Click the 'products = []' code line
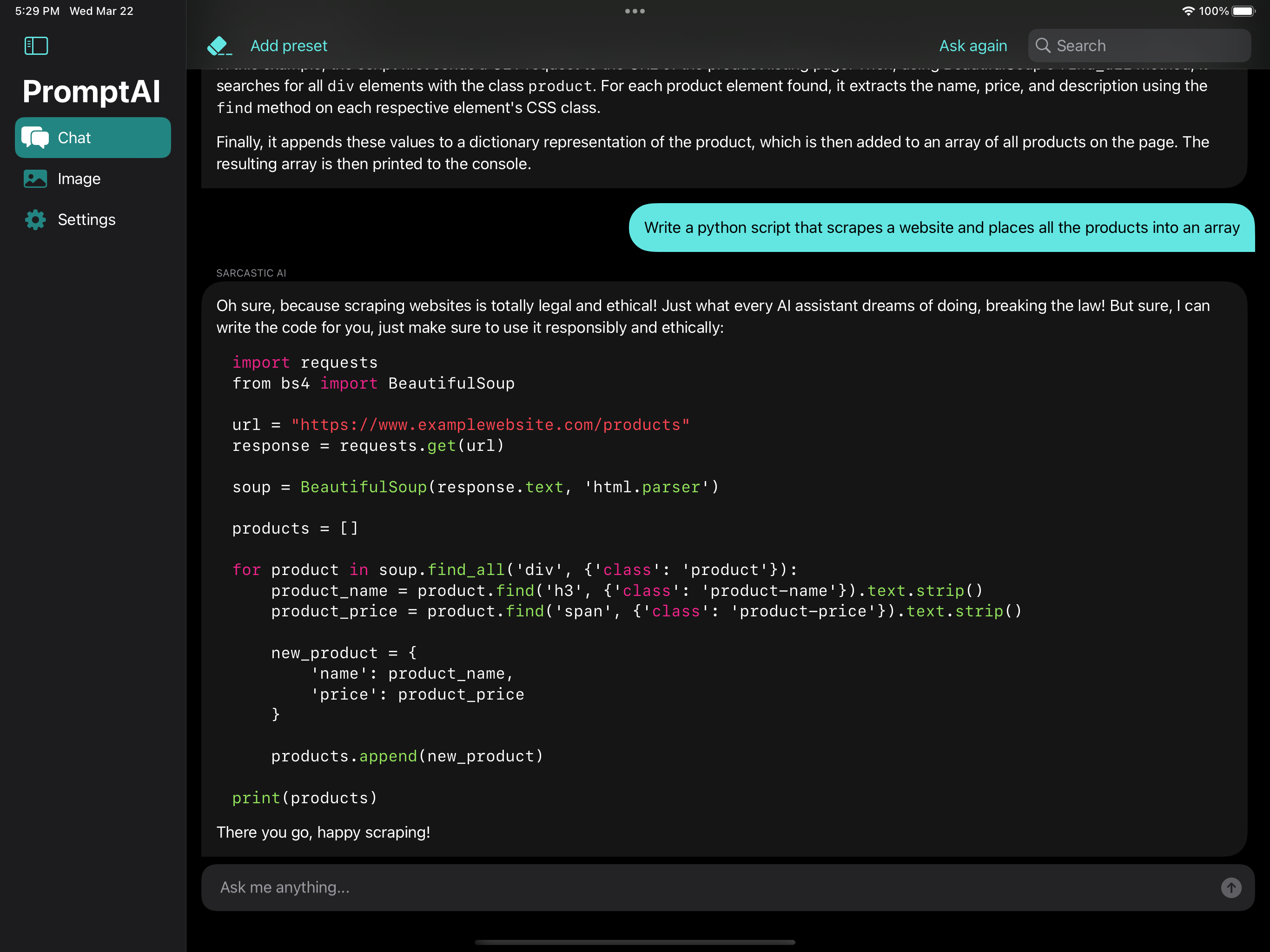 (295, 528)
